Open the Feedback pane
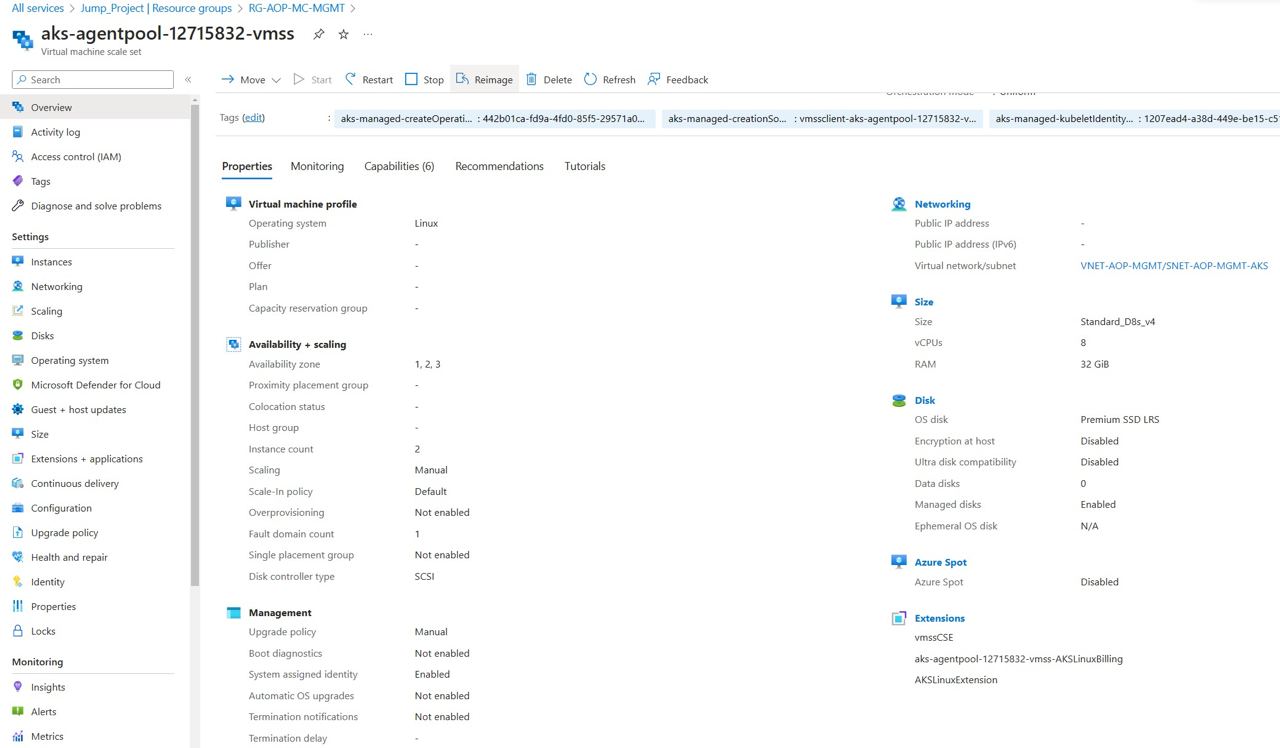The height and width of the screenshot is (748, 1280). click(x=678, y=80)
